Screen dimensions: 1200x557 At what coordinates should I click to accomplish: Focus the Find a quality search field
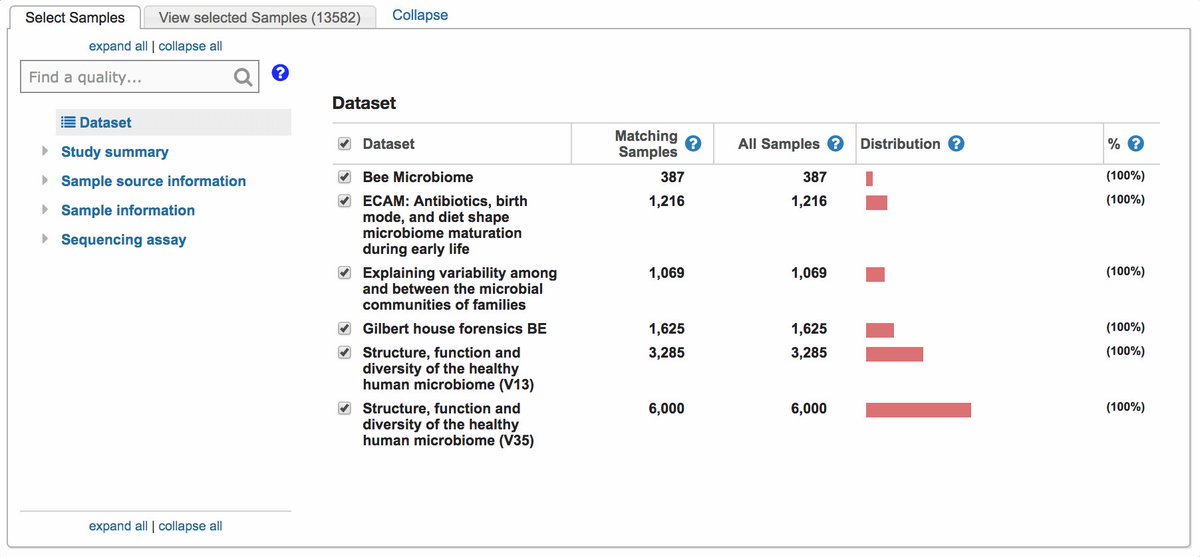(x=127, y=77)
